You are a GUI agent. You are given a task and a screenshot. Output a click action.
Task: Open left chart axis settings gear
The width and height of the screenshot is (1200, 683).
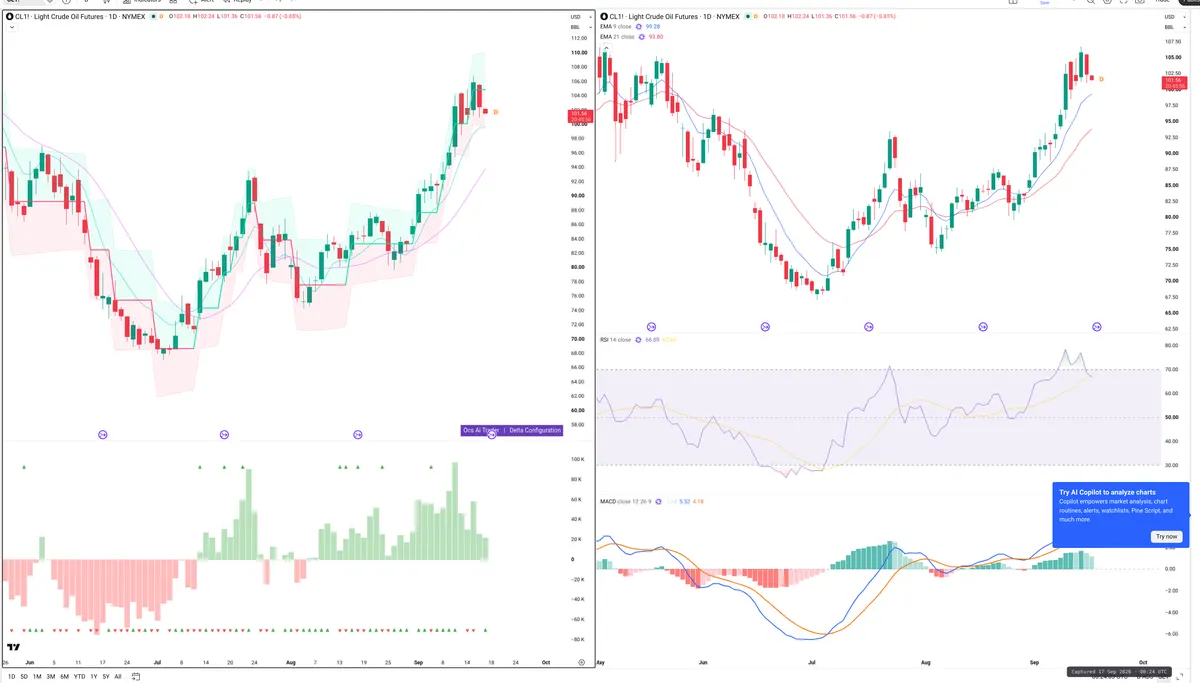tap(581, 662)
